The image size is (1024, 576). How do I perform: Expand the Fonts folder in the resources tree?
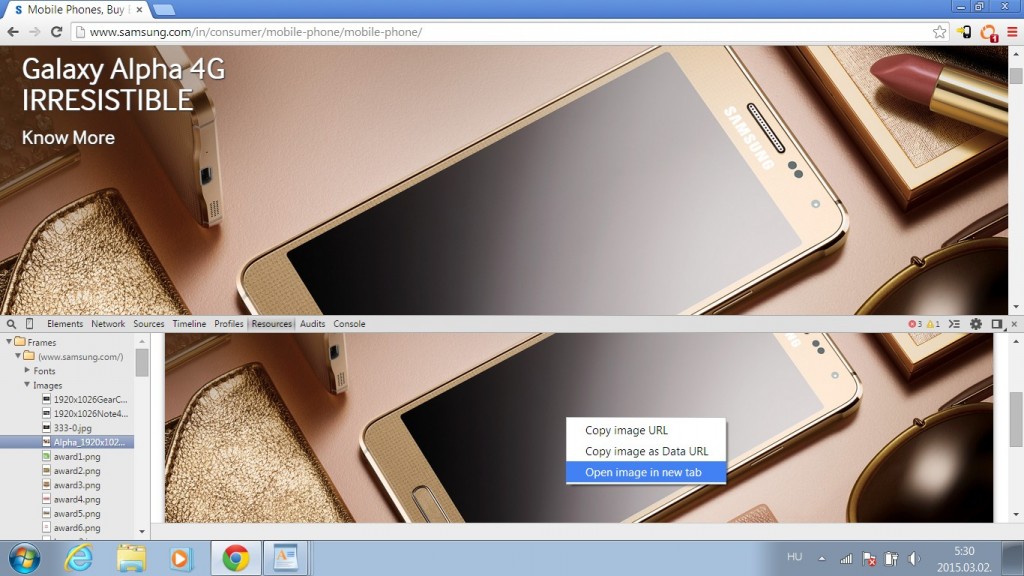point(27,371)
